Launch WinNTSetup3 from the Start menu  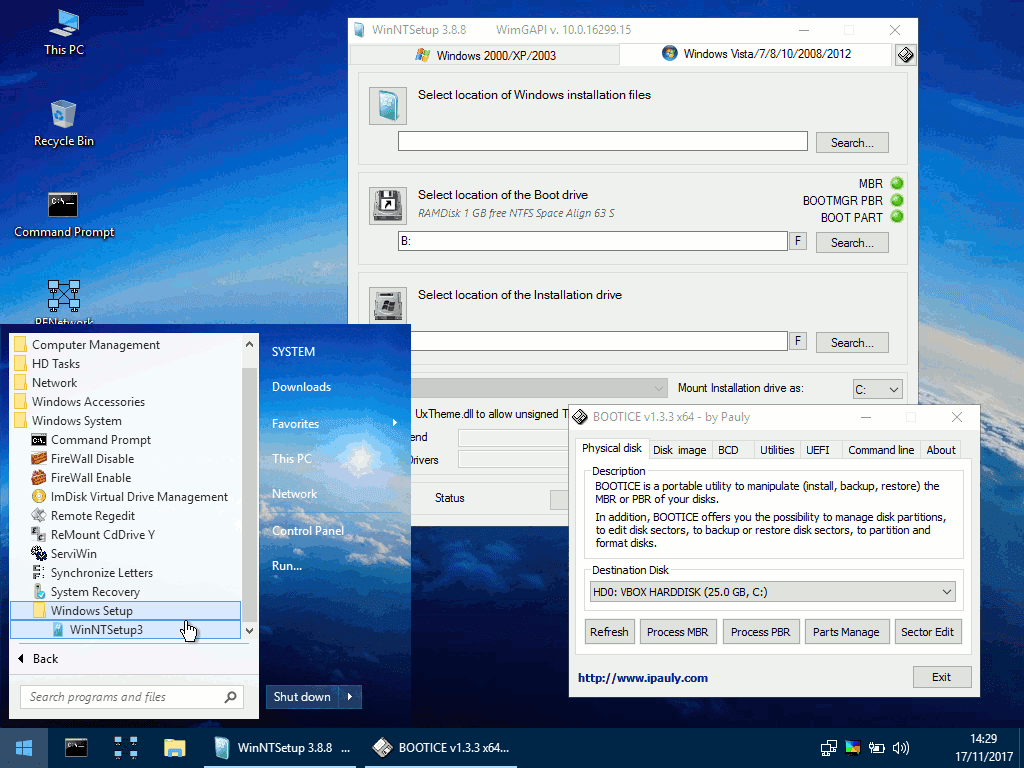[125, 630]
